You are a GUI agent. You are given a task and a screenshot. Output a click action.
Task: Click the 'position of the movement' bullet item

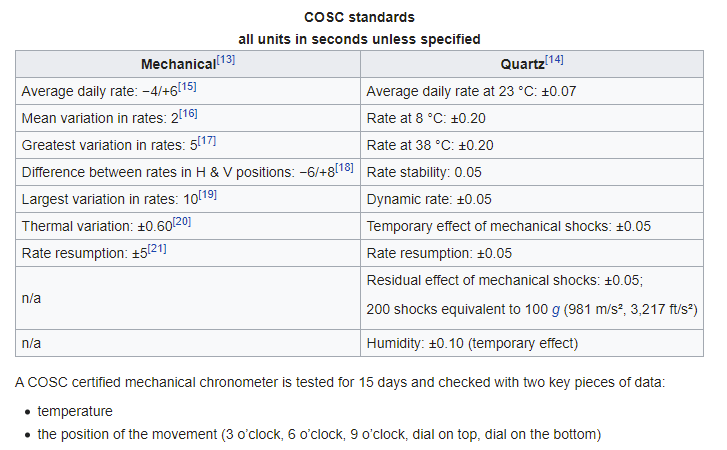(x=318, y=434)
